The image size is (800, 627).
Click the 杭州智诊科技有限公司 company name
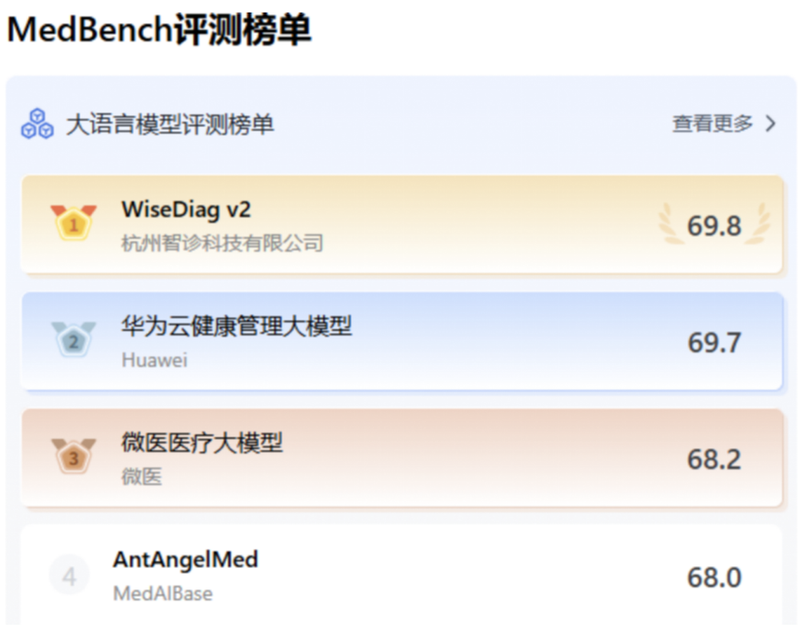click(x=222, y=243)
